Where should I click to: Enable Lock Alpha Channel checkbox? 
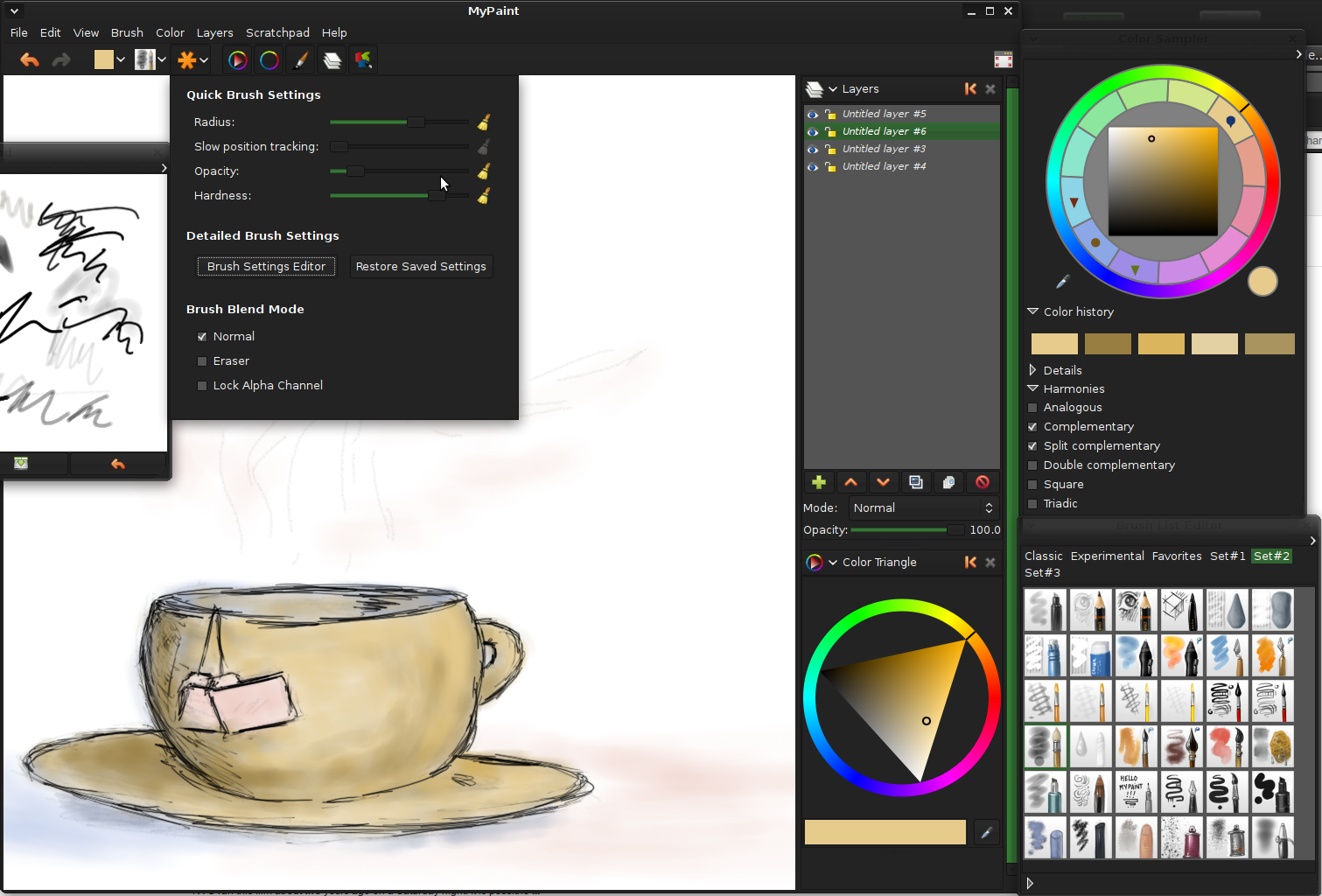[x=202, y=386]
